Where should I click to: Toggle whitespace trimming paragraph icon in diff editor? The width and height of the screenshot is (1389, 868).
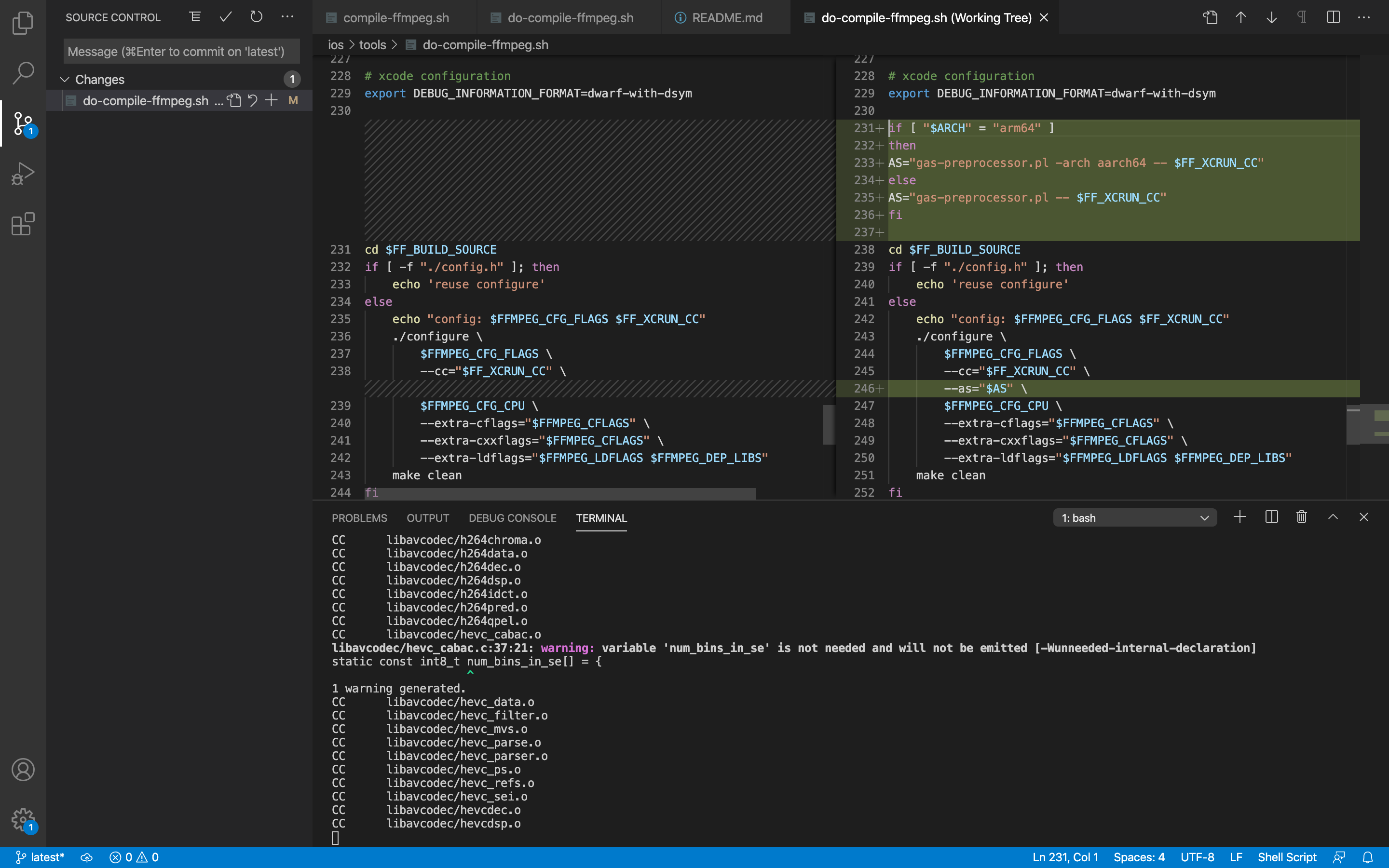coord(1302,17)
